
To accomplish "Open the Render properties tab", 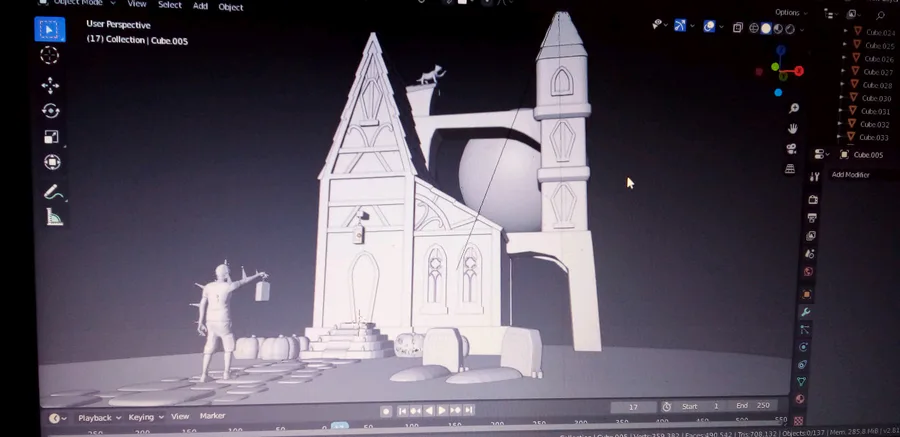I will pos(813,199).
